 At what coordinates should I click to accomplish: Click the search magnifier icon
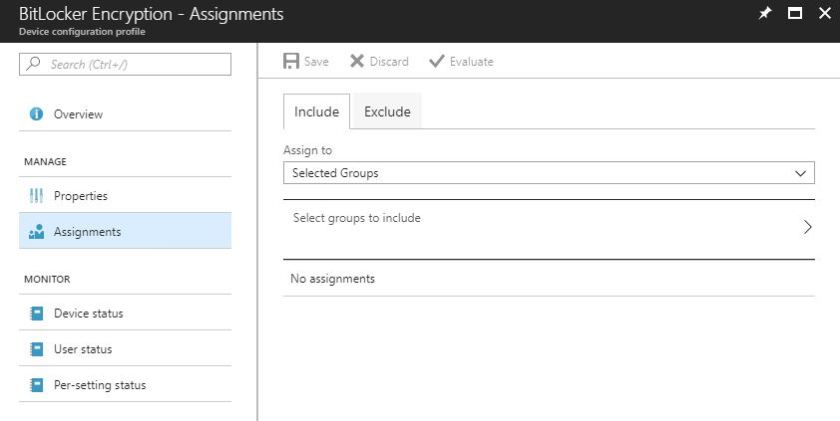coord(33,64)
